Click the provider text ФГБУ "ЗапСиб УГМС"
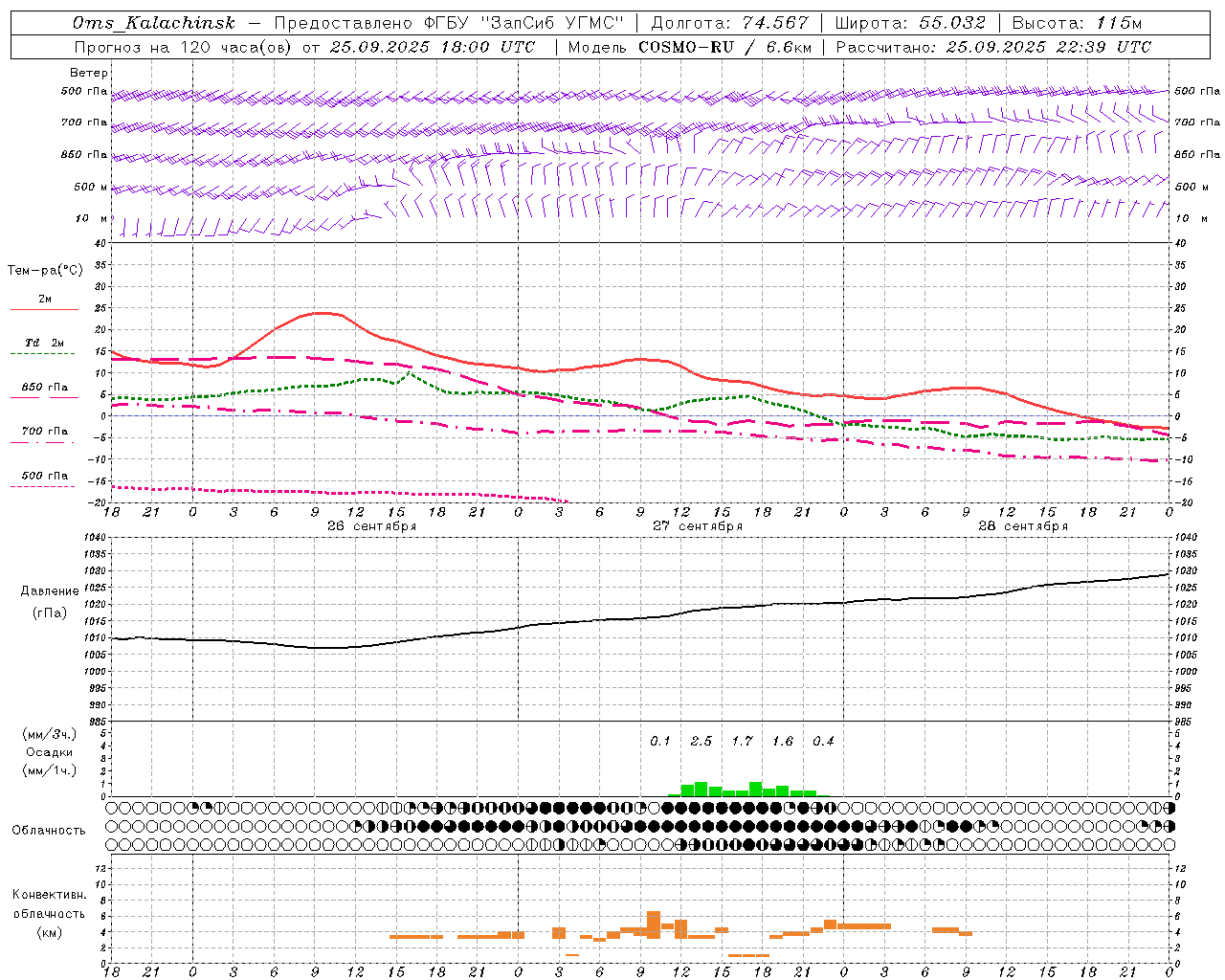 pos(524,23)
